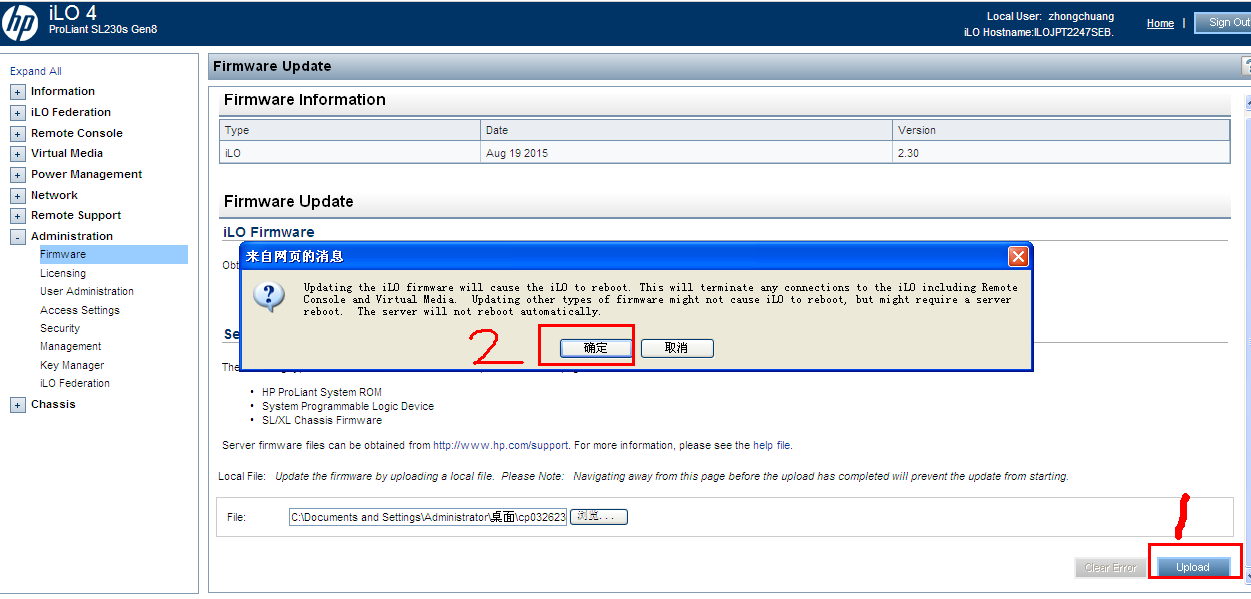Click the iLO 4 product title
Screen dimensions: 1251x599
click(x=73, y=12)
